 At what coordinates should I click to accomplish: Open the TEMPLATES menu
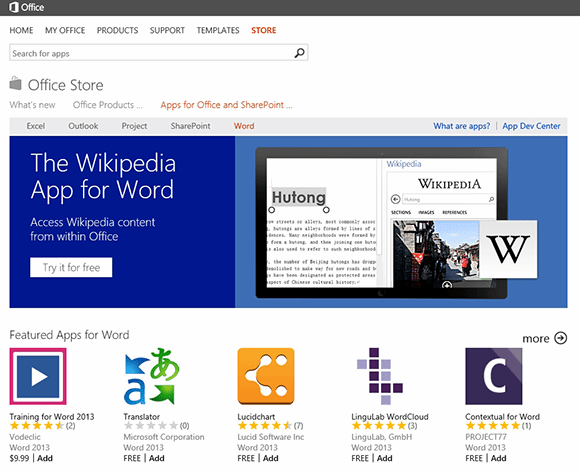(218, 30)
